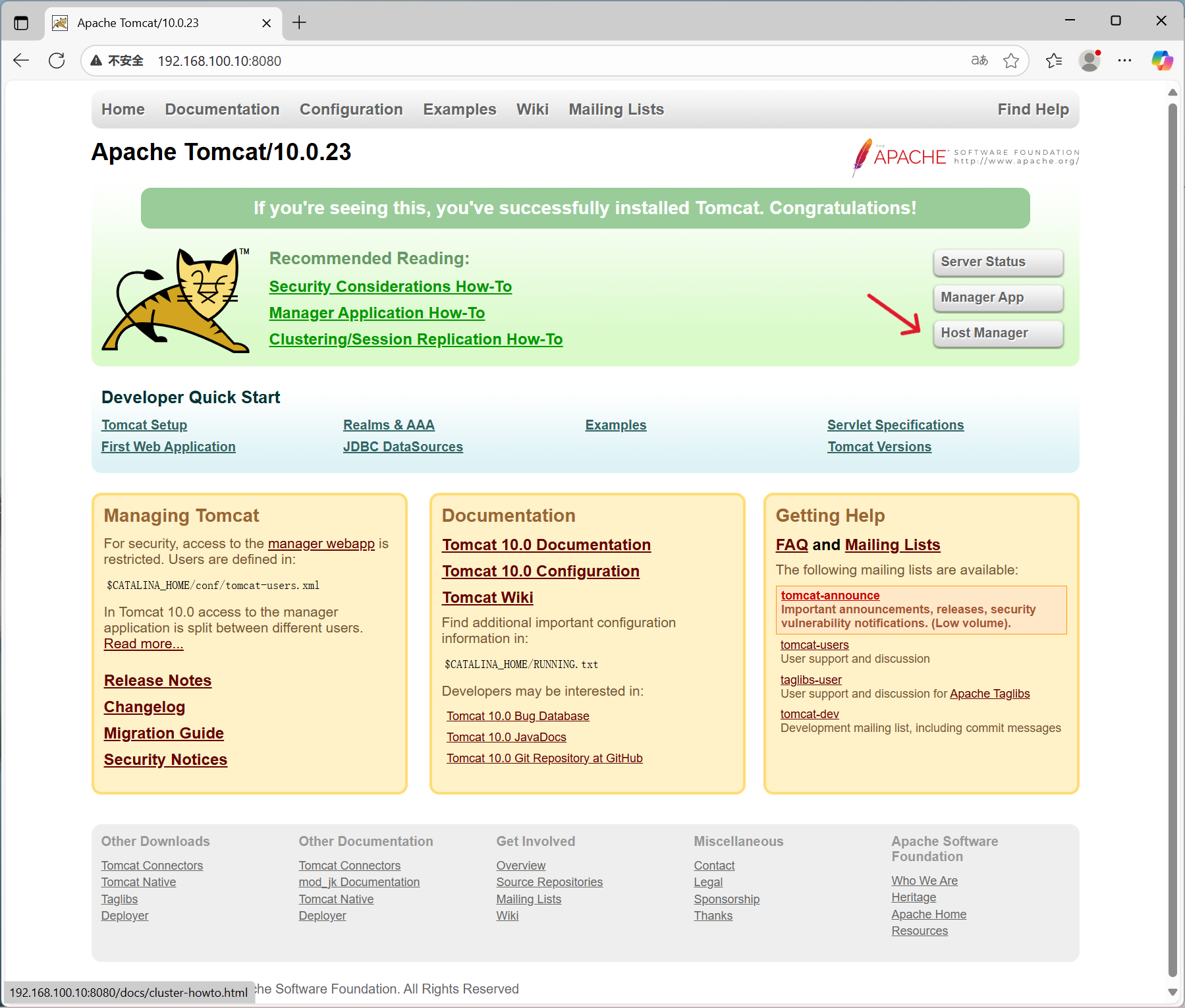Open the browser settings and more menu
The width and height of the screenshot is (1185, 1008).
pos(1124,61)
